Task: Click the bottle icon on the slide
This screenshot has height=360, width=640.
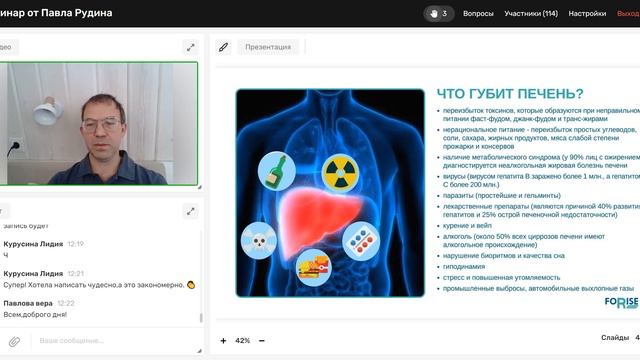Action: coord(277,171)
